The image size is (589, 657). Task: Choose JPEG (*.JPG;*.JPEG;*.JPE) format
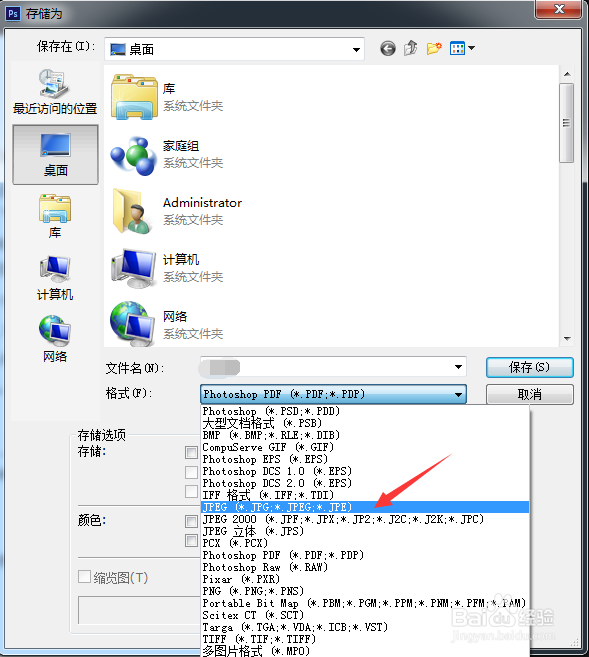(x=365, y=507)
